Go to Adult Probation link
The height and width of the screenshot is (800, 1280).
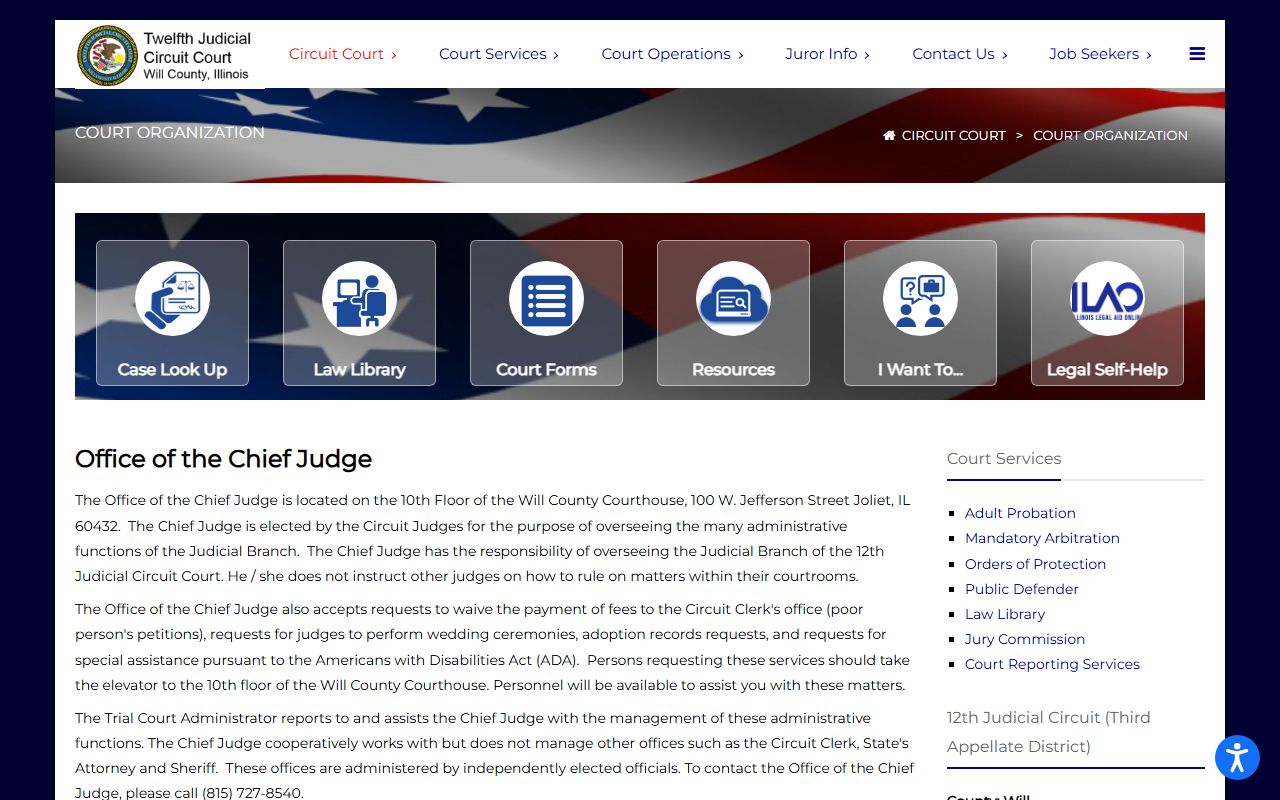pyautogui.click(x=1020, y=513)
